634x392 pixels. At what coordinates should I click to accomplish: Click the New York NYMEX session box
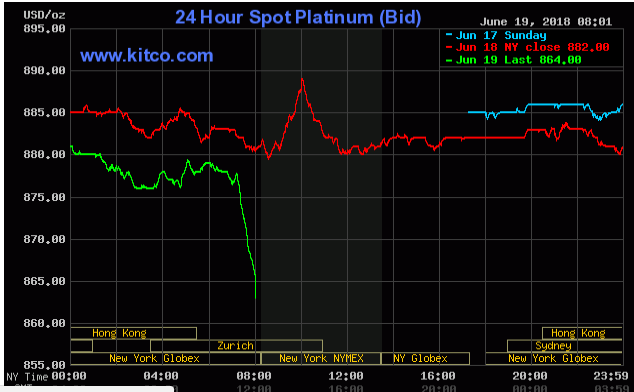(321, 358)
